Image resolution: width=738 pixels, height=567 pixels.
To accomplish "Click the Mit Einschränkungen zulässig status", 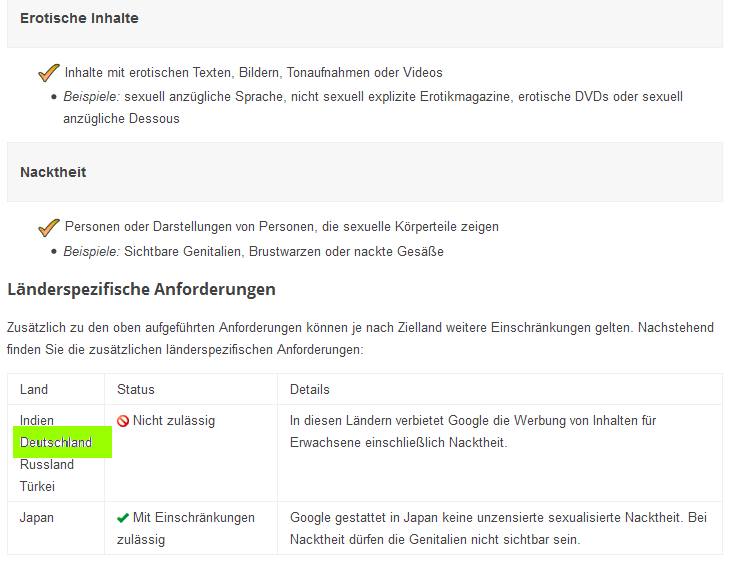I will point(186,528).
